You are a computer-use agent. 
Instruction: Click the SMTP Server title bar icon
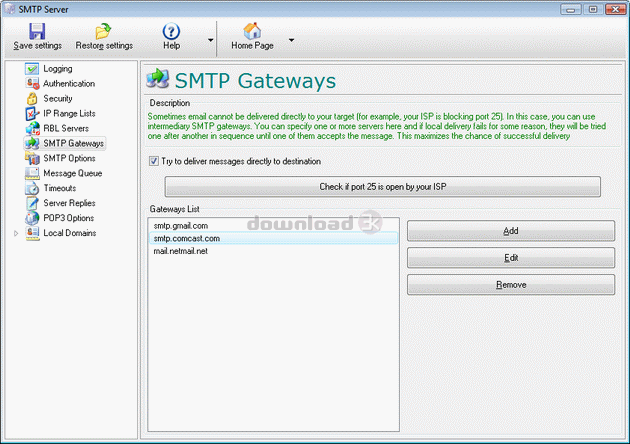coord(9,9)
